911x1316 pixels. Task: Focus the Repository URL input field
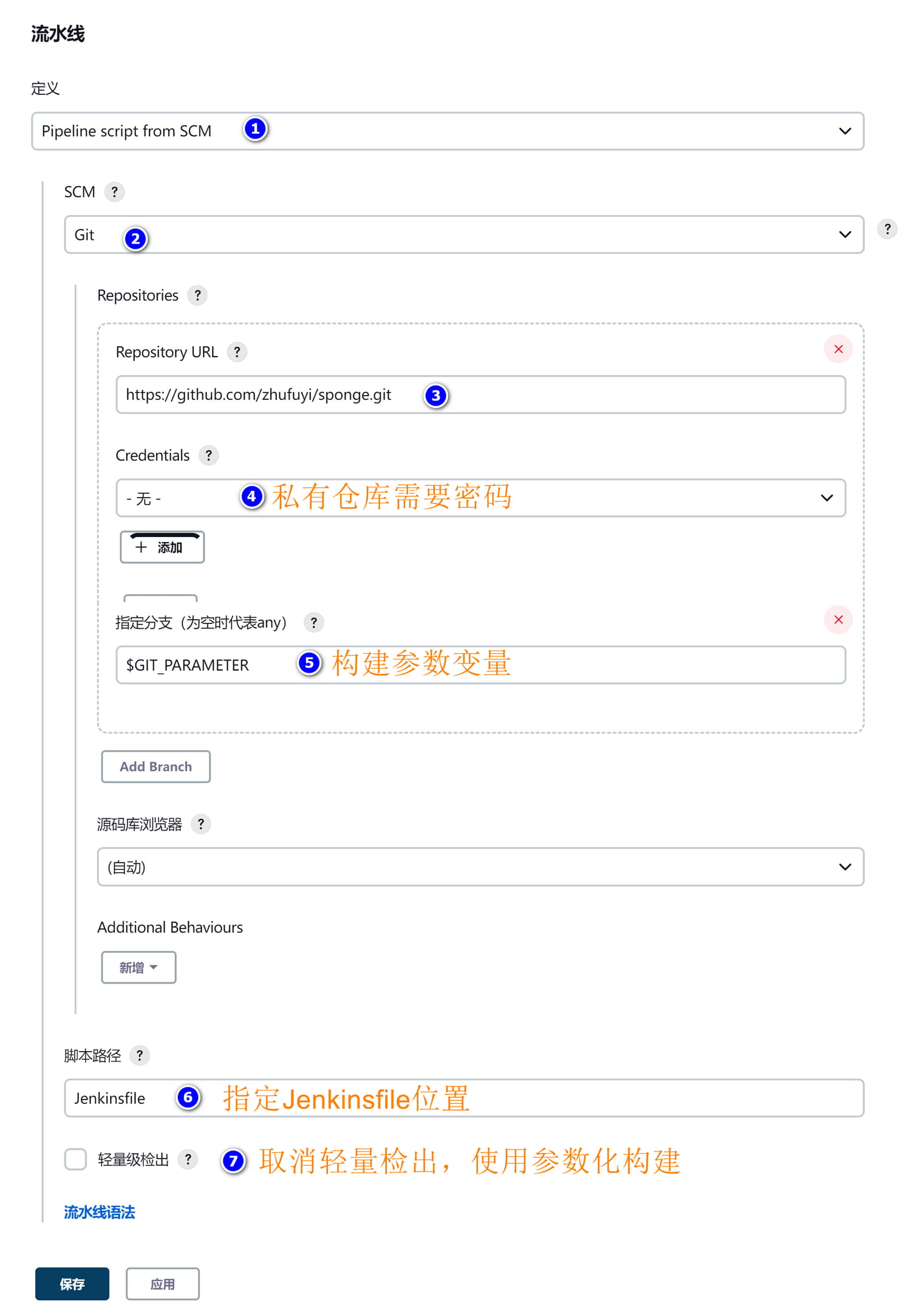pos(480,395)
